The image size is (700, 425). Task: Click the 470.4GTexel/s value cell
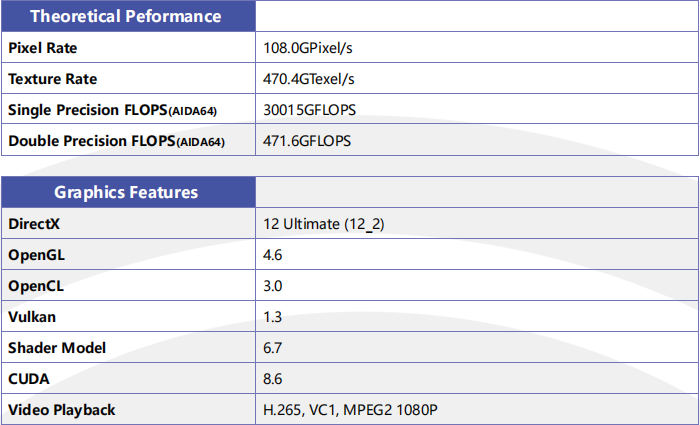pos(477,79)
